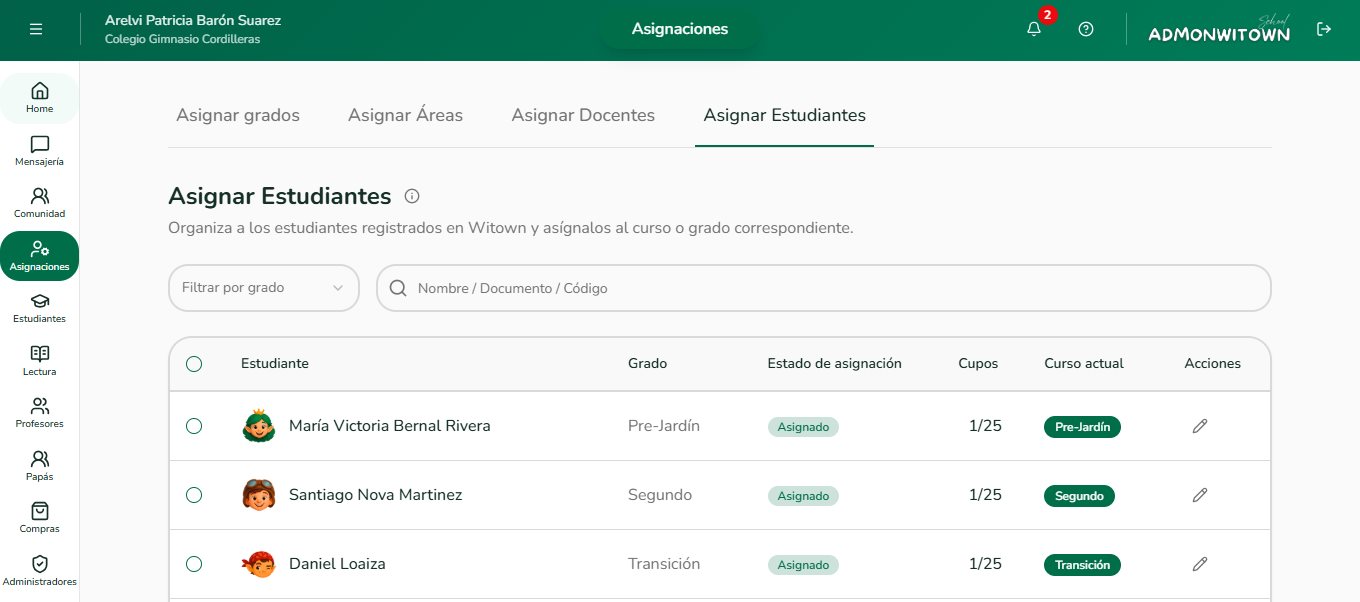Viewport: 1360px width, 602px height.
Task: Click the Segundo course badge
Action: [x=1079, y=496]
